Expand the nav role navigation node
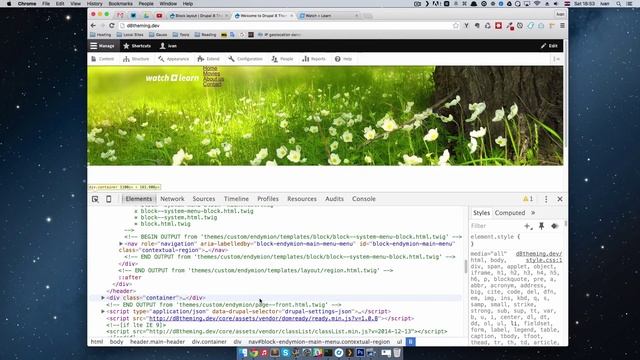 click(x=121, y=244)
